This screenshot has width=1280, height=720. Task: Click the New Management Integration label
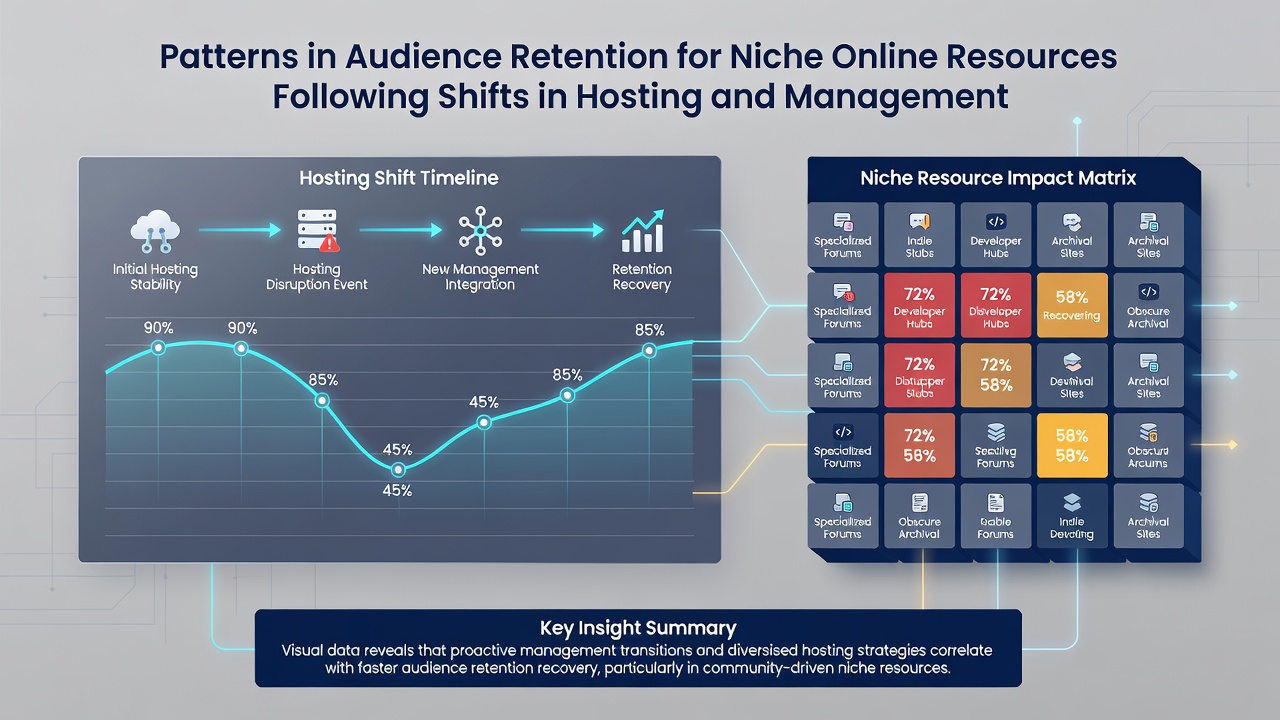pyautogui.click(x=479, y=277)
